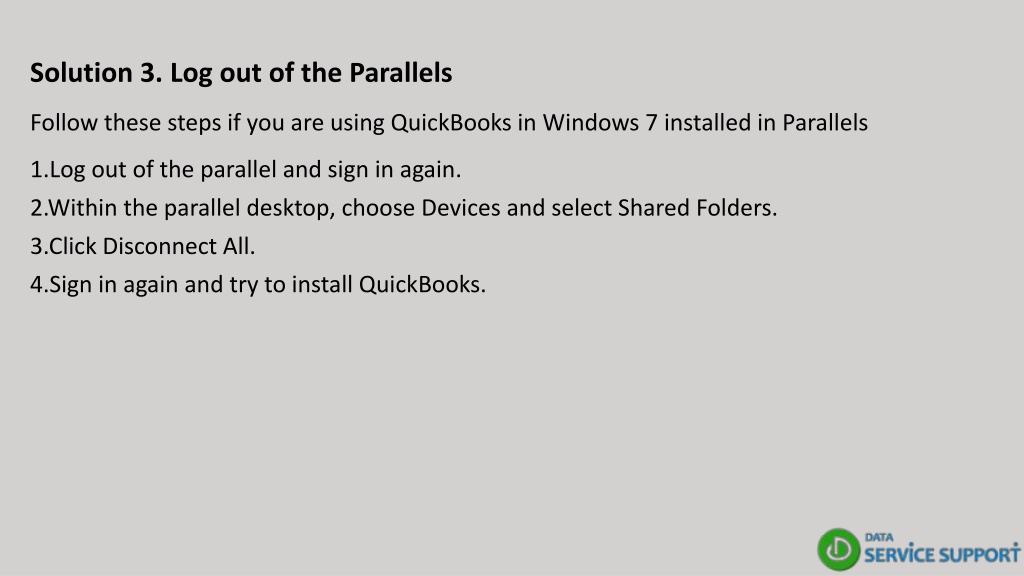Viewport: 1024px width, 576px height.
Task: Click QuickBooks in the intro sentence
Action: 451,123
